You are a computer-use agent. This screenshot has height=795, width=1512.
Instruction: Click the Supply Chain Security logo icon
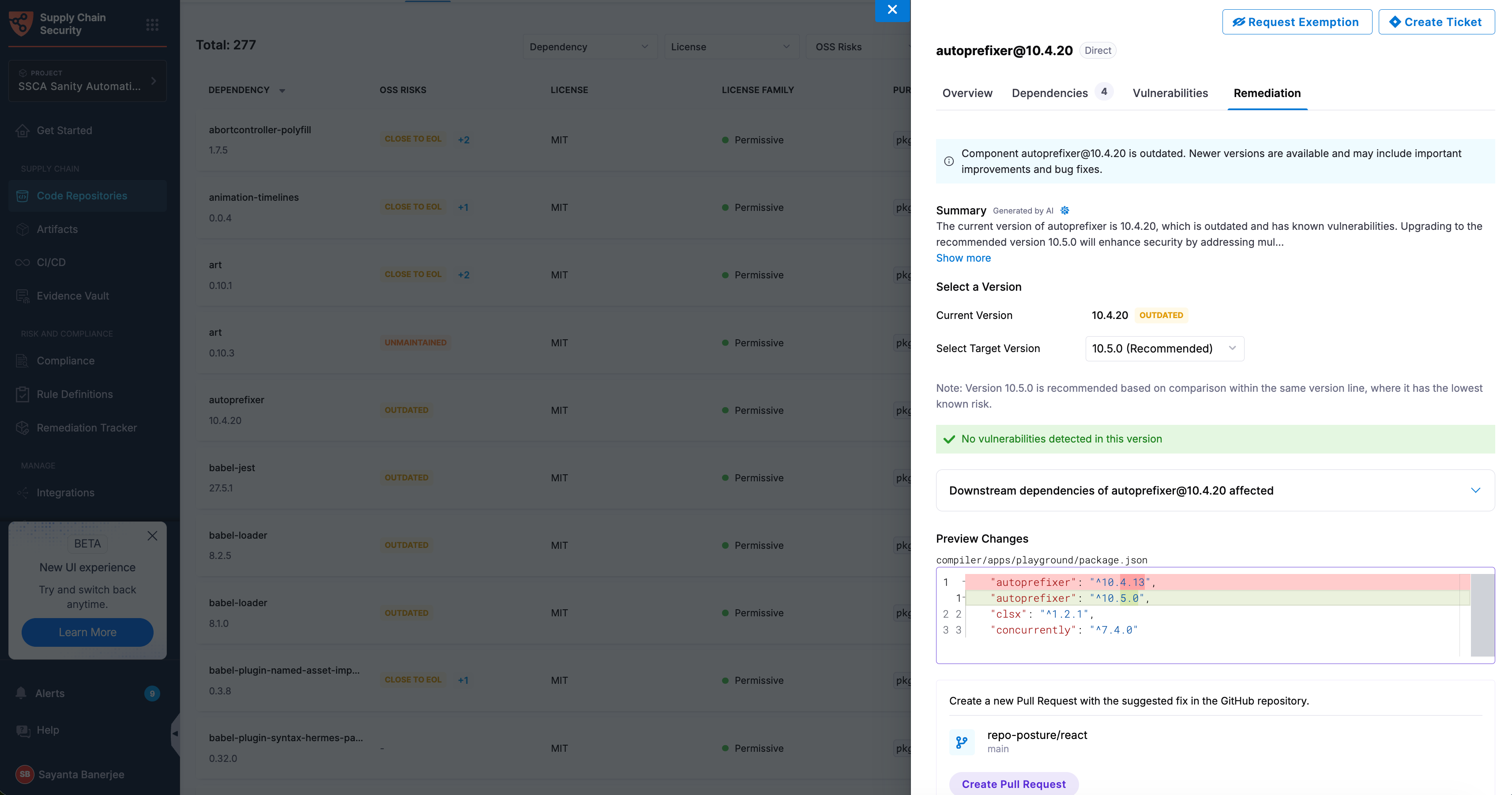[21, 24]
